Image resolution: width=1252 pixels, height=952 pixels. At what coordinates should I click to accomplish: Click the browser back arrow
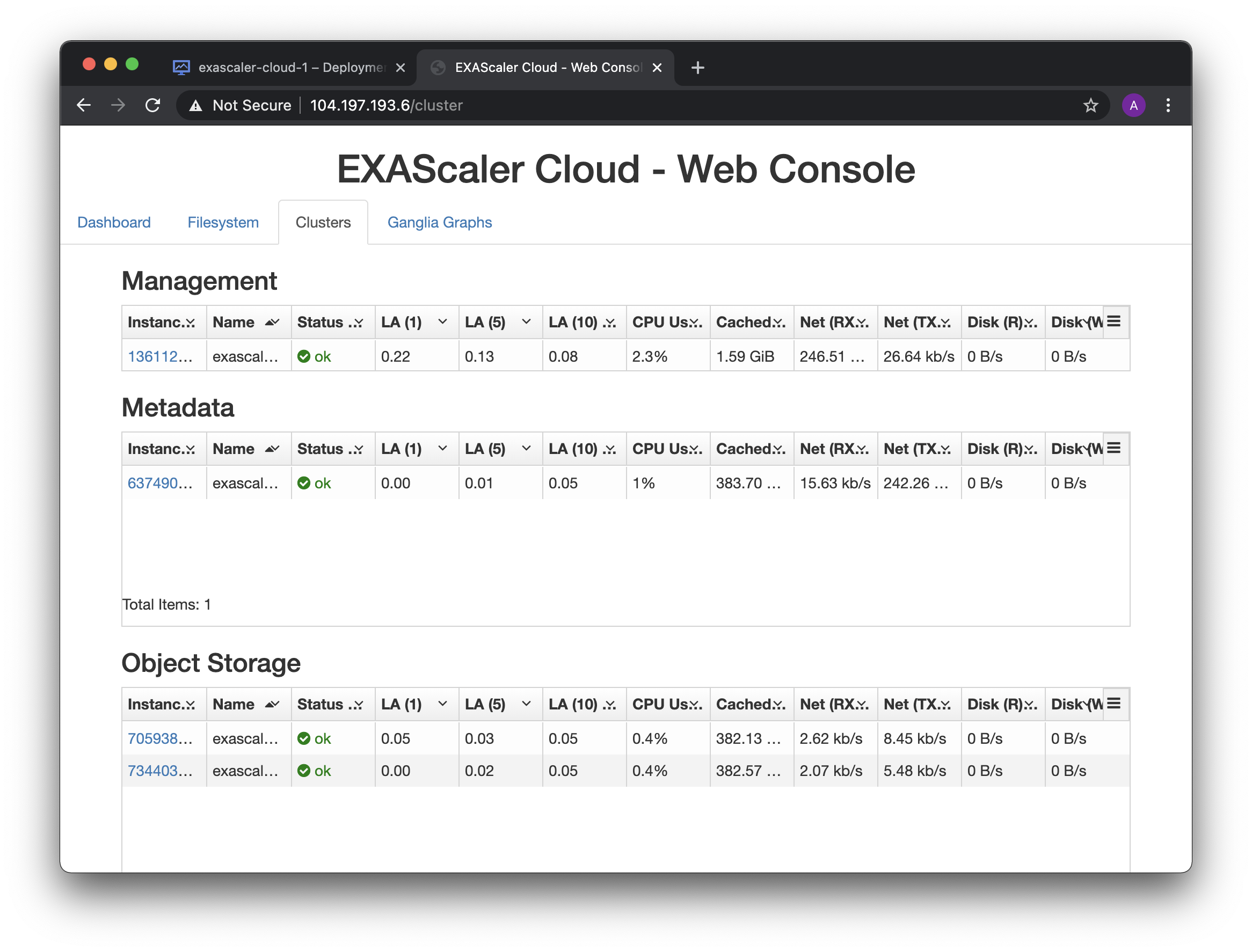coord(84,105)
